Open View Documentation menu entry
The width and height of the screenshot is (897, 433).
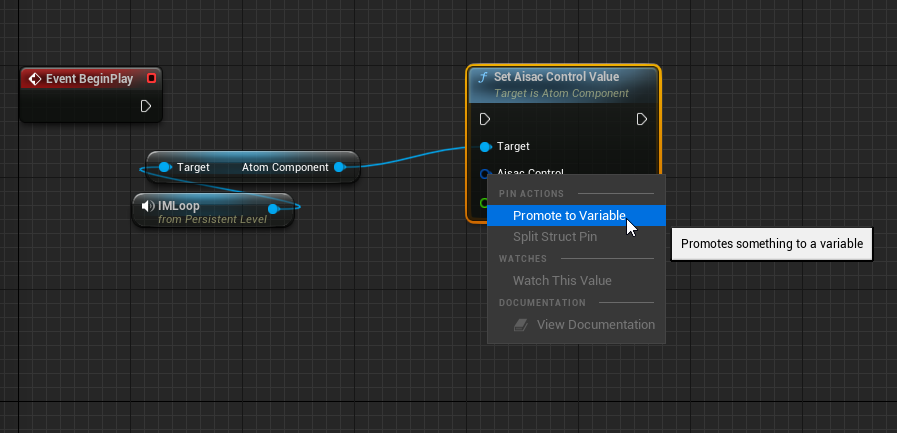[576, 325]
